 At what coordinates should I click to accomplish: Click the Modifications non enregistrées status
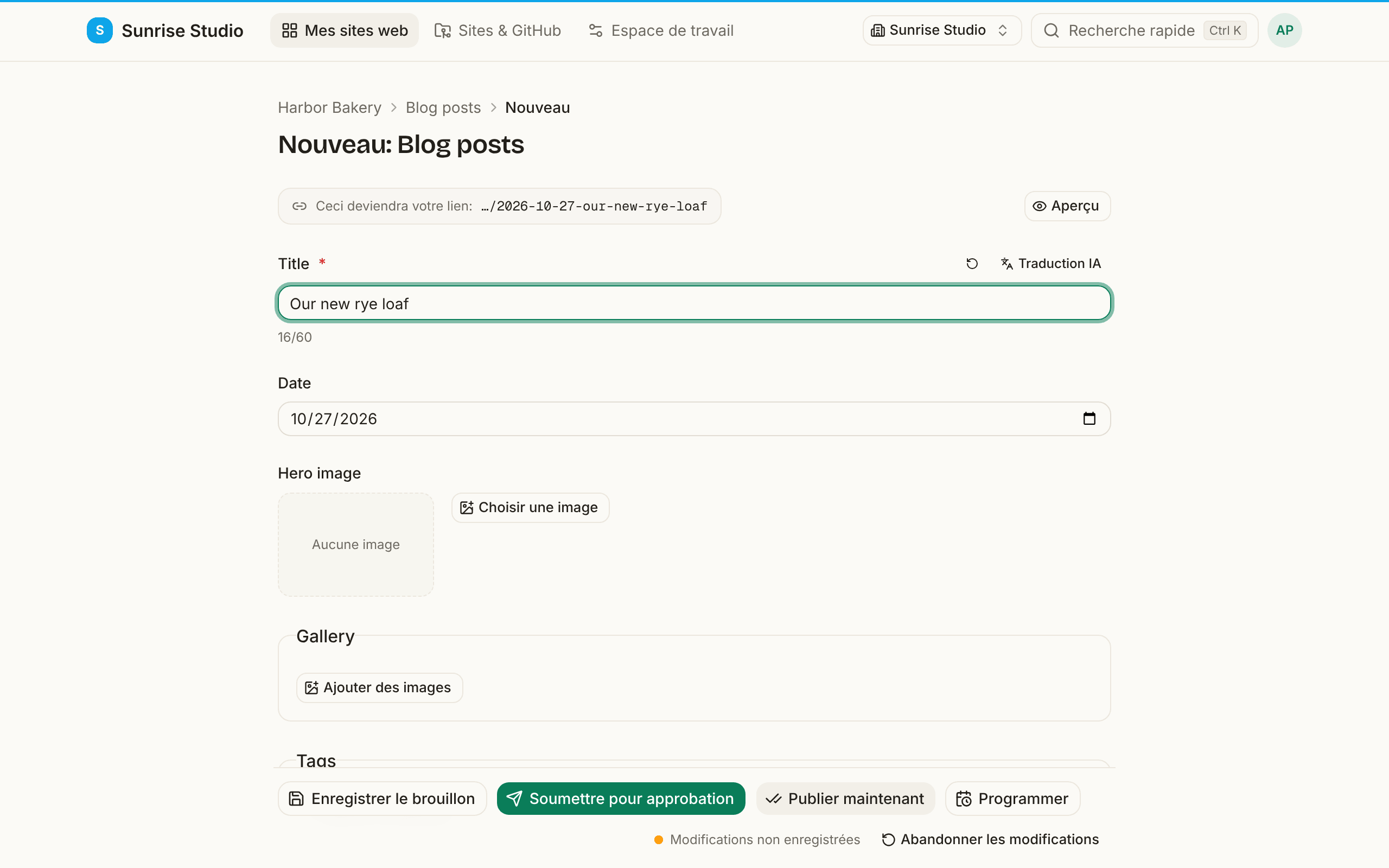(x=757, y=839)
